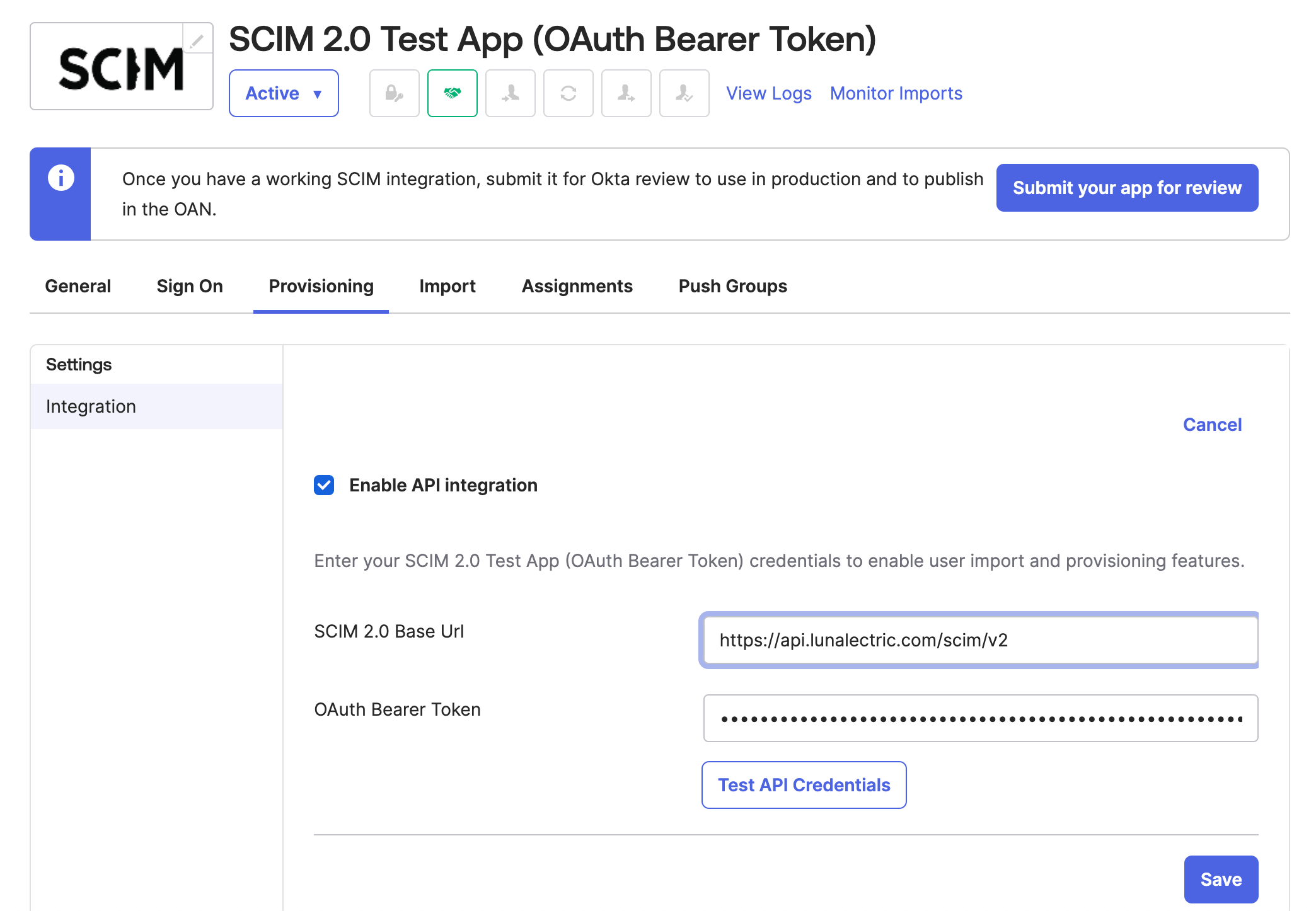Open View Logs
The height and width of the screenshot is (911, 1316).
click(769, 93)
